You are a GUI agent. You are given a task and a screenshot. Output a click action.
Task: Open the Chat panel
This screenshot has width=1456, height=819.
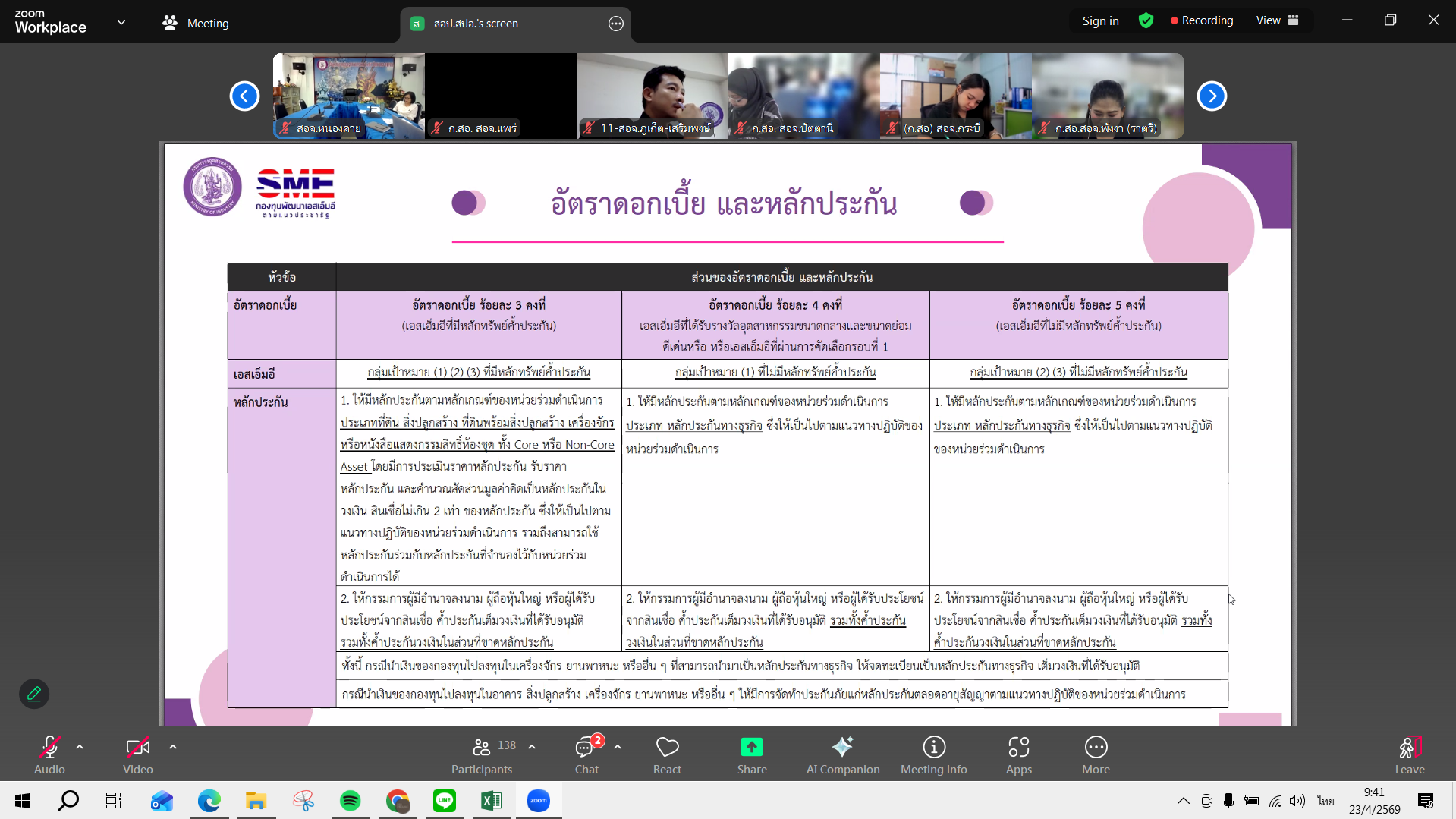click(586, 754)
